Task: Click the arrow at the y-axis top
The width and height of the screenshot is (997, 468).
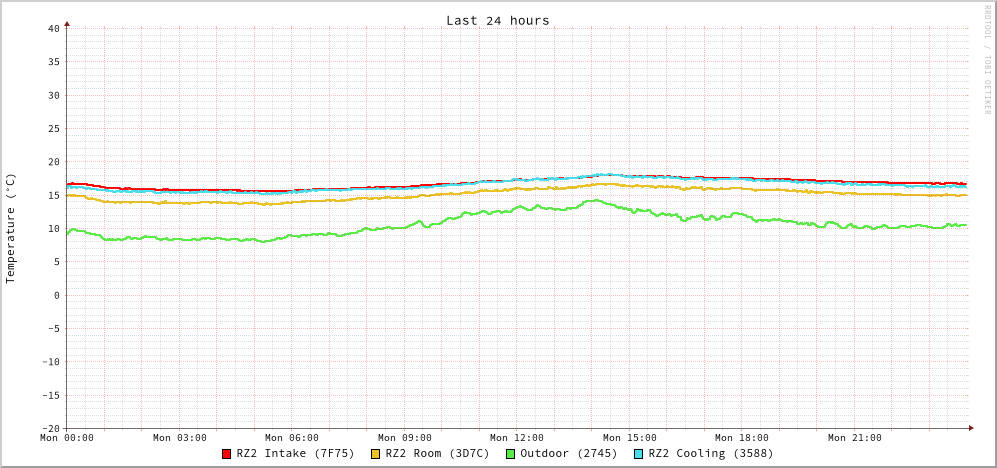Action: 67,22
